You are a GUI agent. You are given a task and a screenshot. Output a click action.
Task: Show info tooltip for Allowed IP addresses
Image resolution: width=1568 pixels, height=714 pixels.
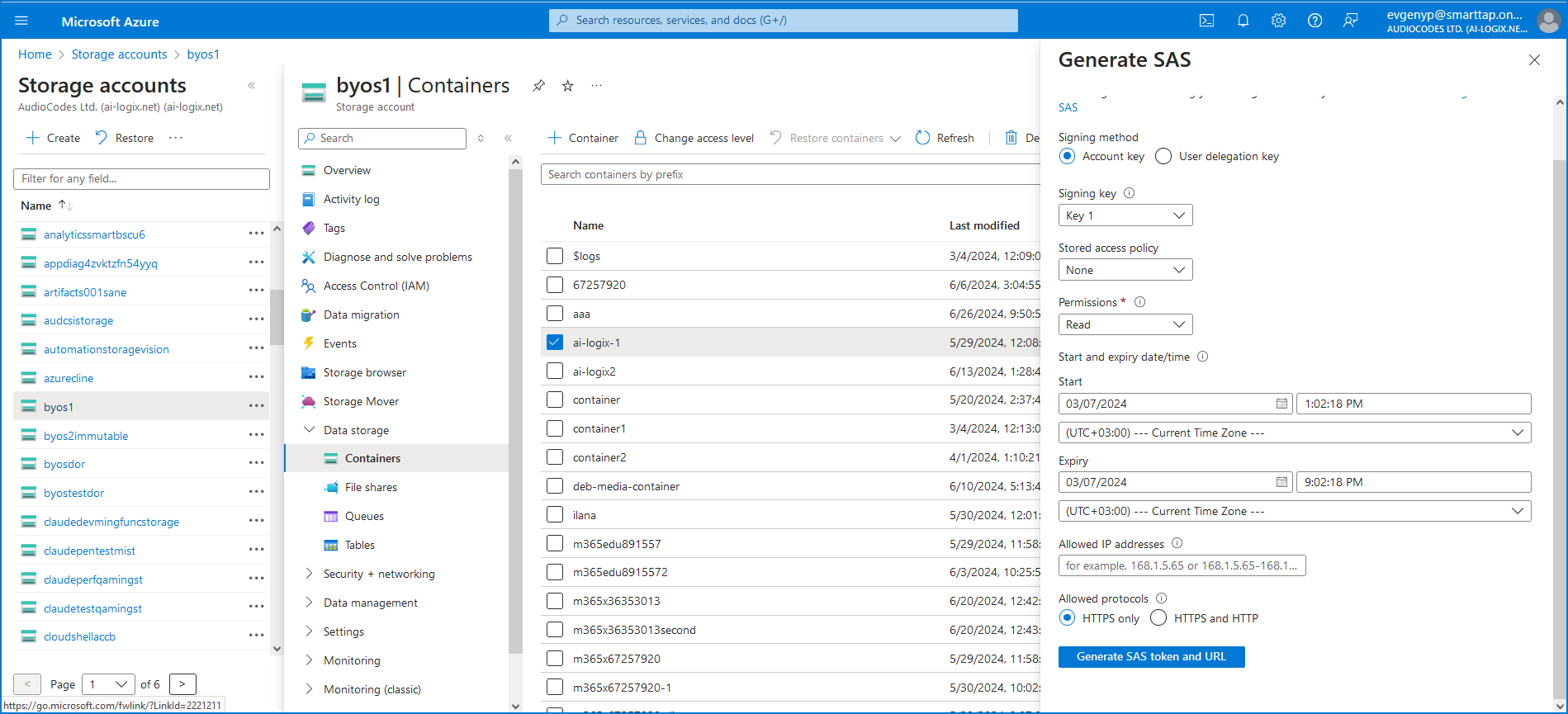pos(1177,543)
